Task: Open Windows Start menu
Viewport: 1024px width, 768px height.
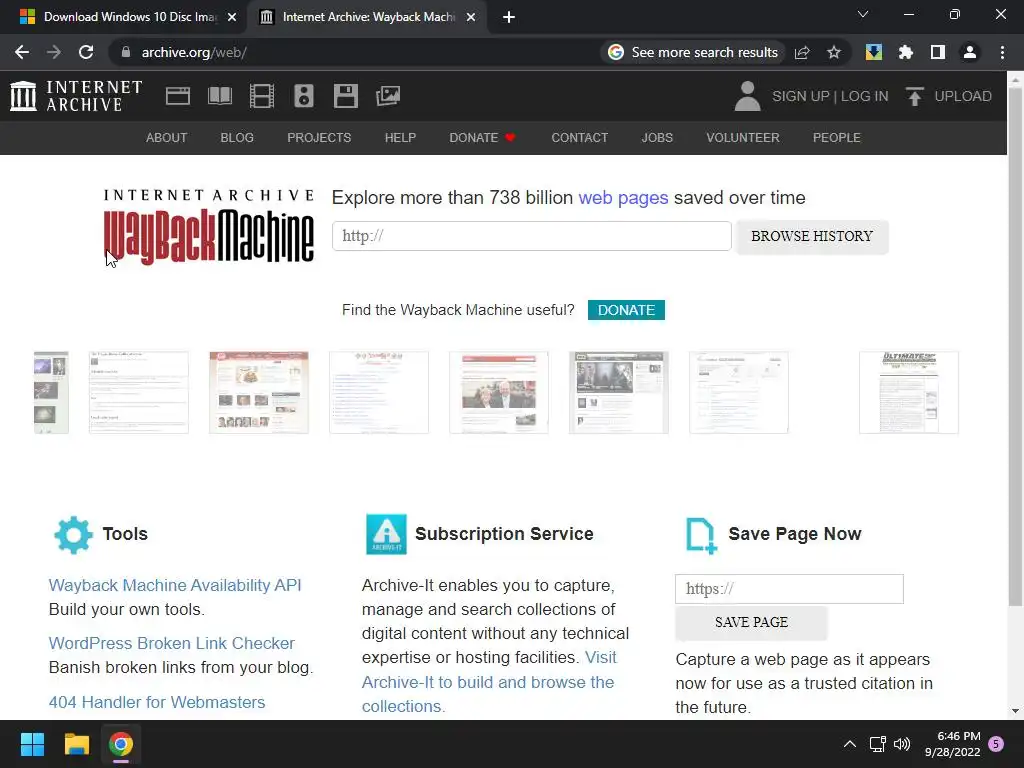Action: click(x=32, y=744)
